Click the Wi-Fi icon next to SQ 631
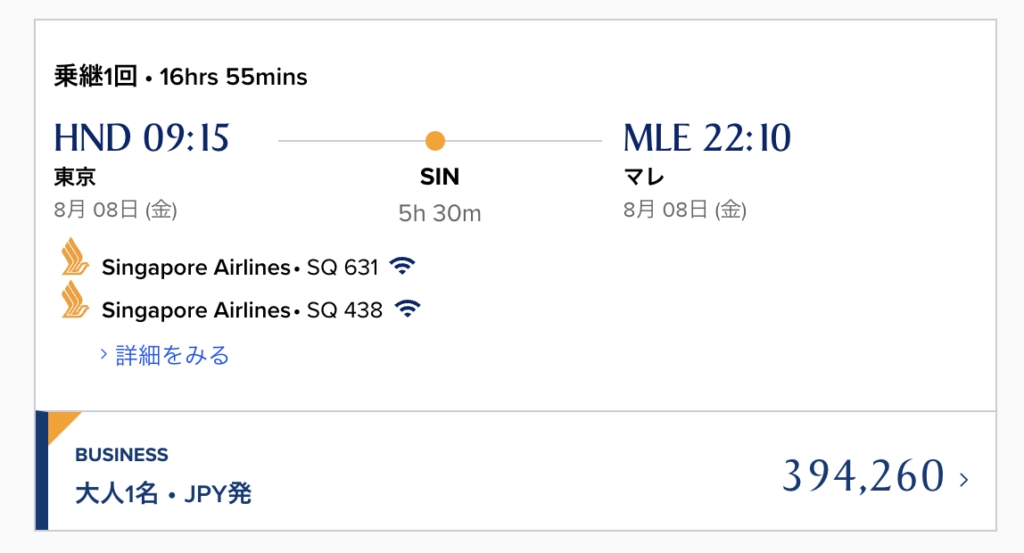 (402, 266)
